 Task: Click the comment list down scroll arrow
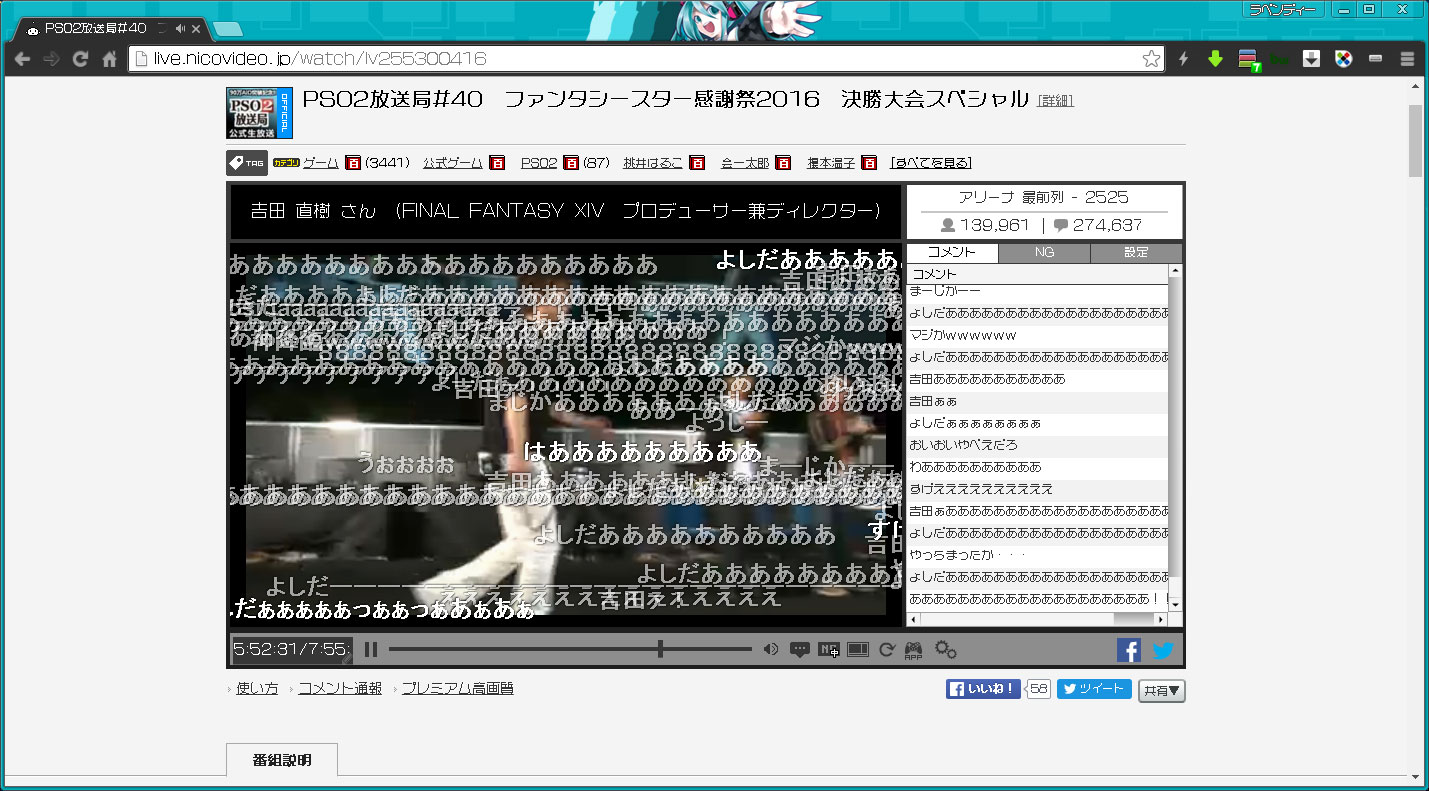1175,605
